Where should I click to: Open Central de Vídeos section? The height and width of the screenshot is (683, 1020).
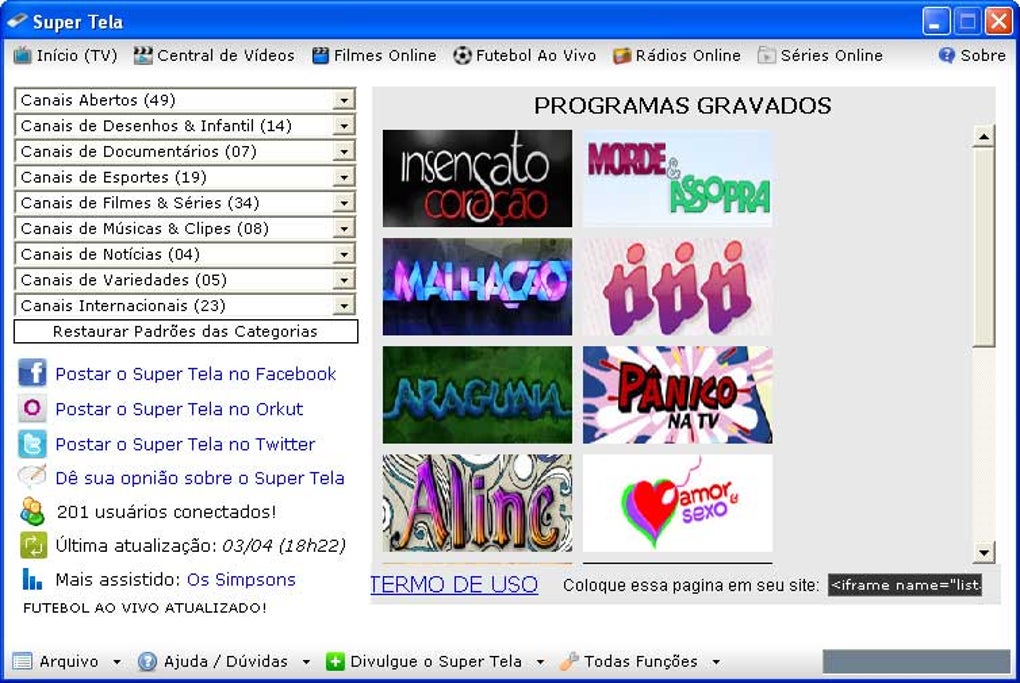[x=215, y=56]
